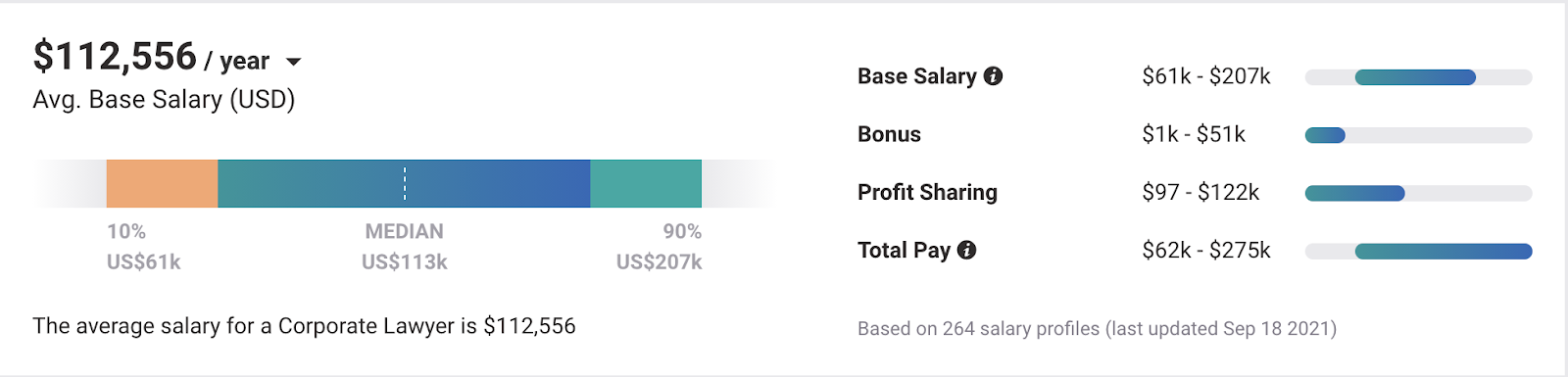
Task: Click the 10% US$61k label
Action: pos(144,247)
